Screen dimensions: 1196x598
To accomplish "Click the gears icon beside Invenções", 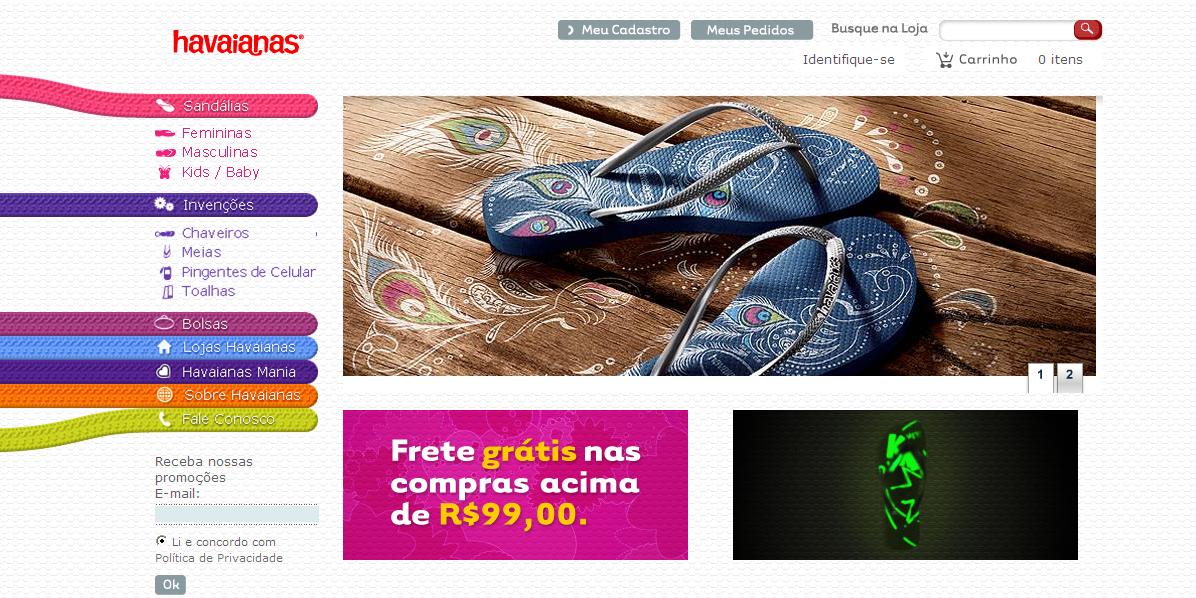I will click(164, 204).
